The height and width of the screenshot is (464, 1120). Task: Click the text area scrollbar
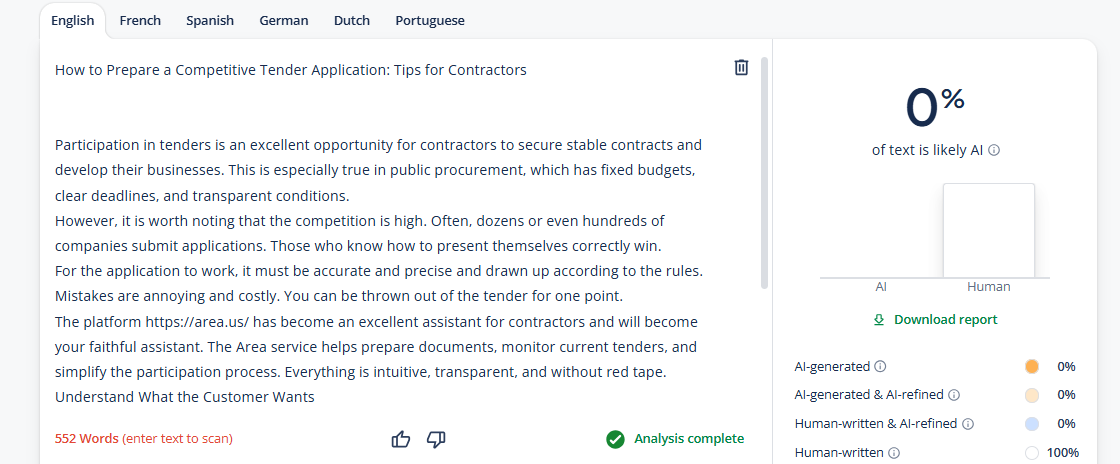point(764,173)
